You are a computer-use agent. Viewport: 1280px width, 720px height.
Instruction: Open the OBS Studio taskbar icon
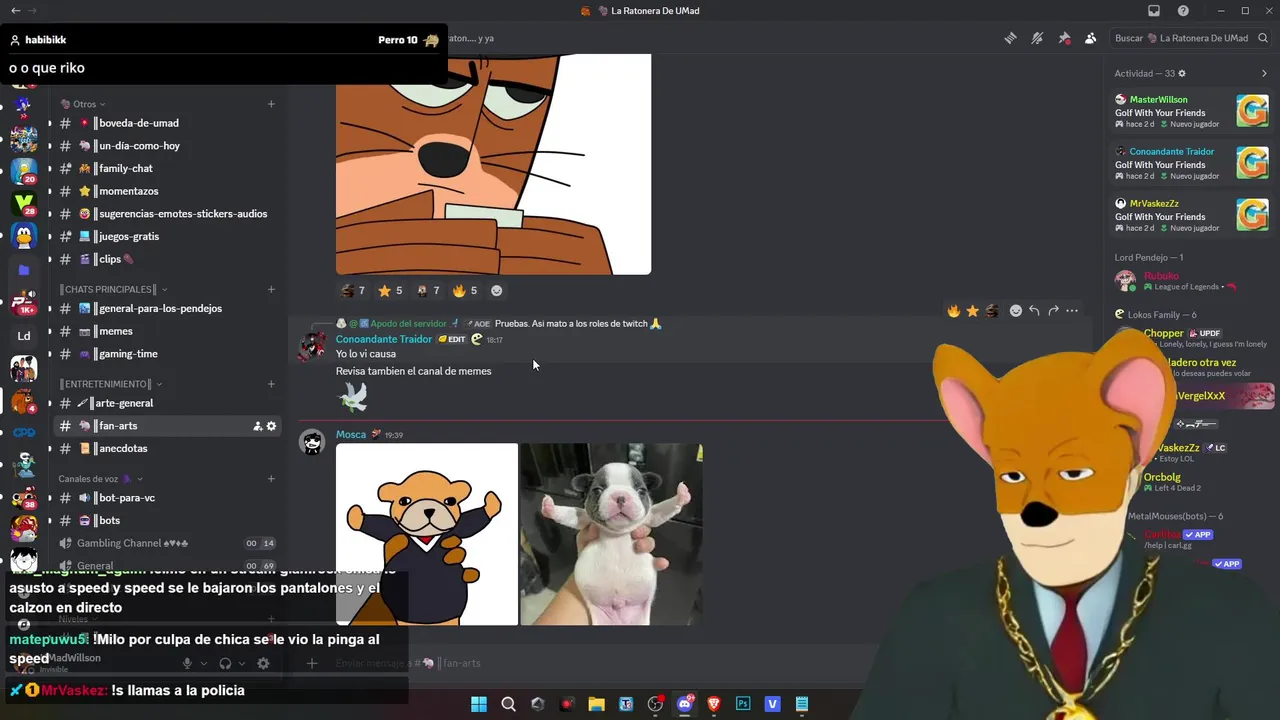[655, 704]
